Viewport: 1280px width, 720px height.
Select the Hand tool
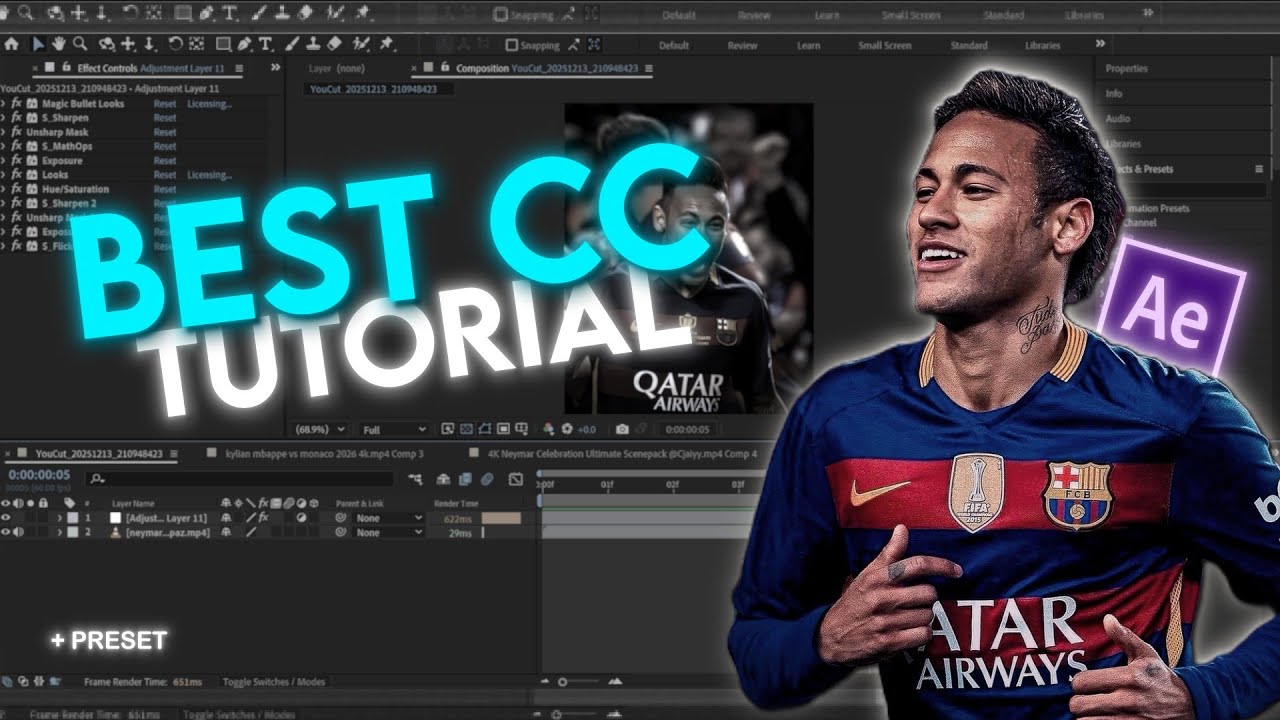coord(58,44)
